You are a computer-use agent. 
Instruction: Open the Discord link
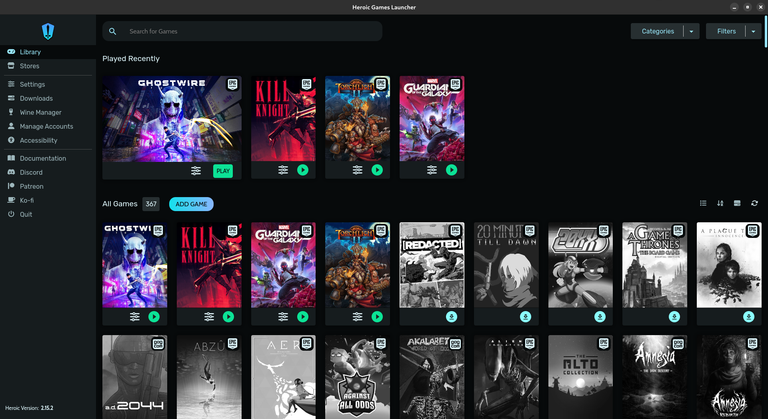48,172
